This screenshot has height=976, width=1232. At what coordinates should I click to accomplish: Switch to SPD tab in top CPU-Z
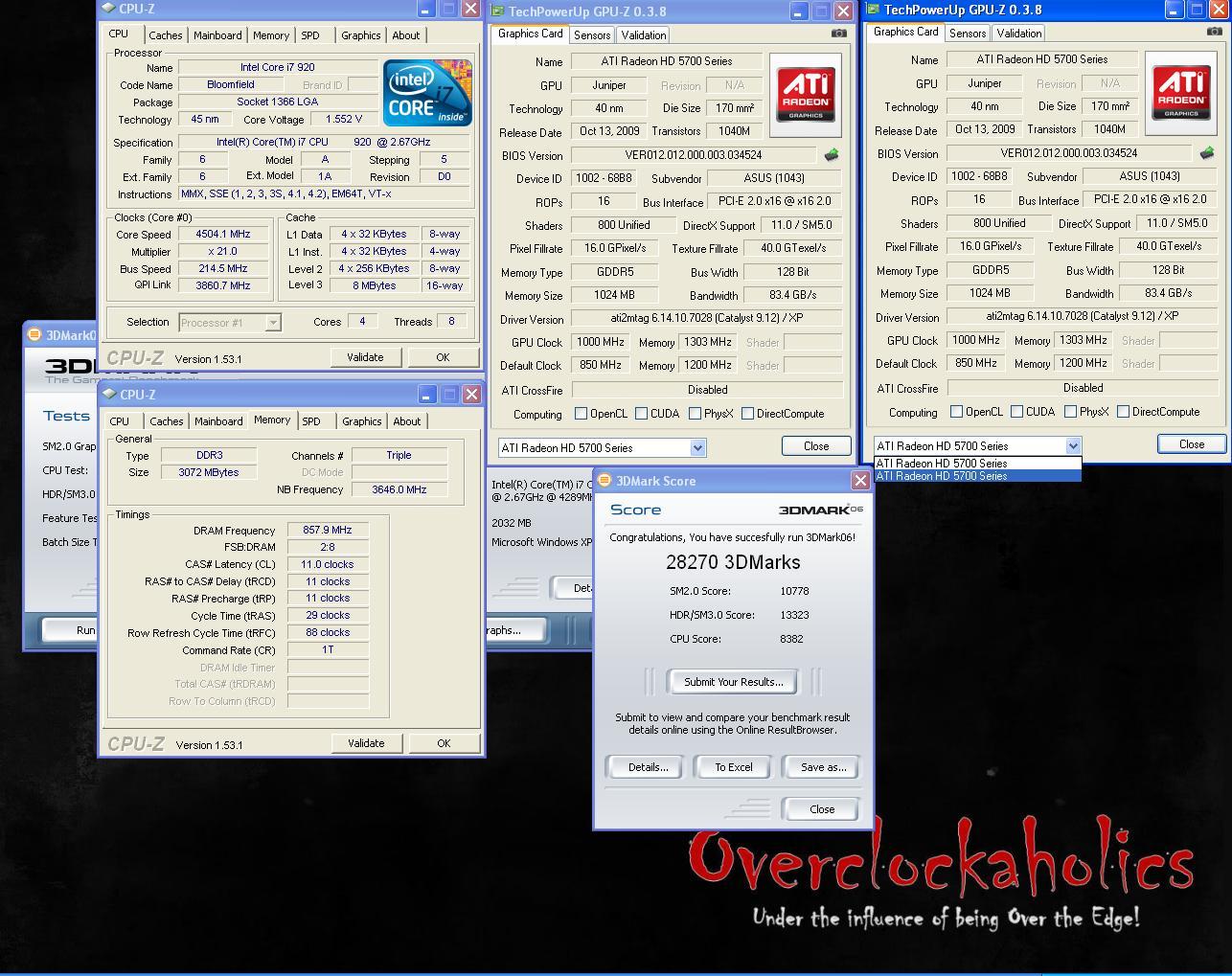310,35
